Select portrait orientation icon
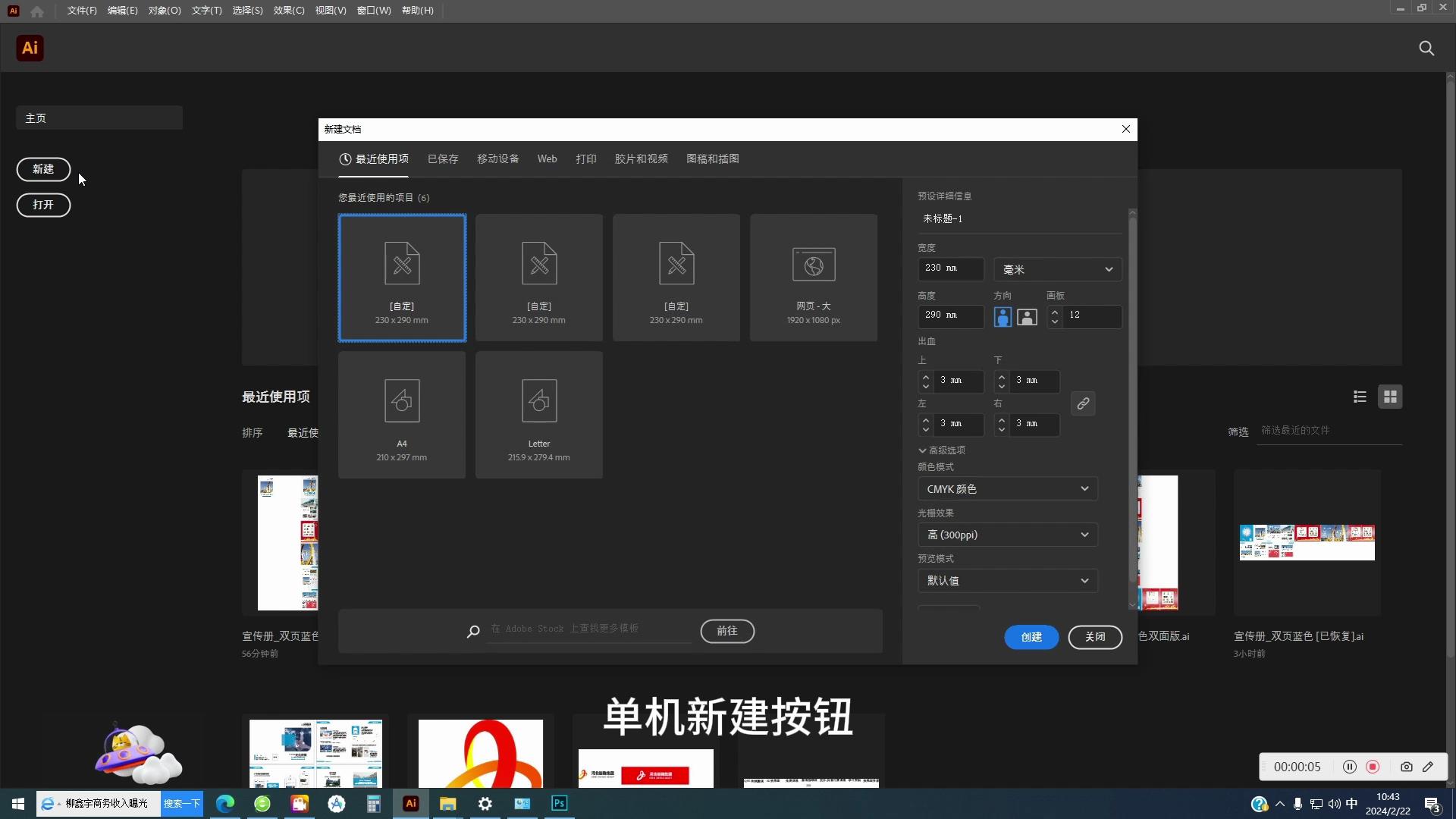This screenshot has height=819, width=1456. [1003, 317]
